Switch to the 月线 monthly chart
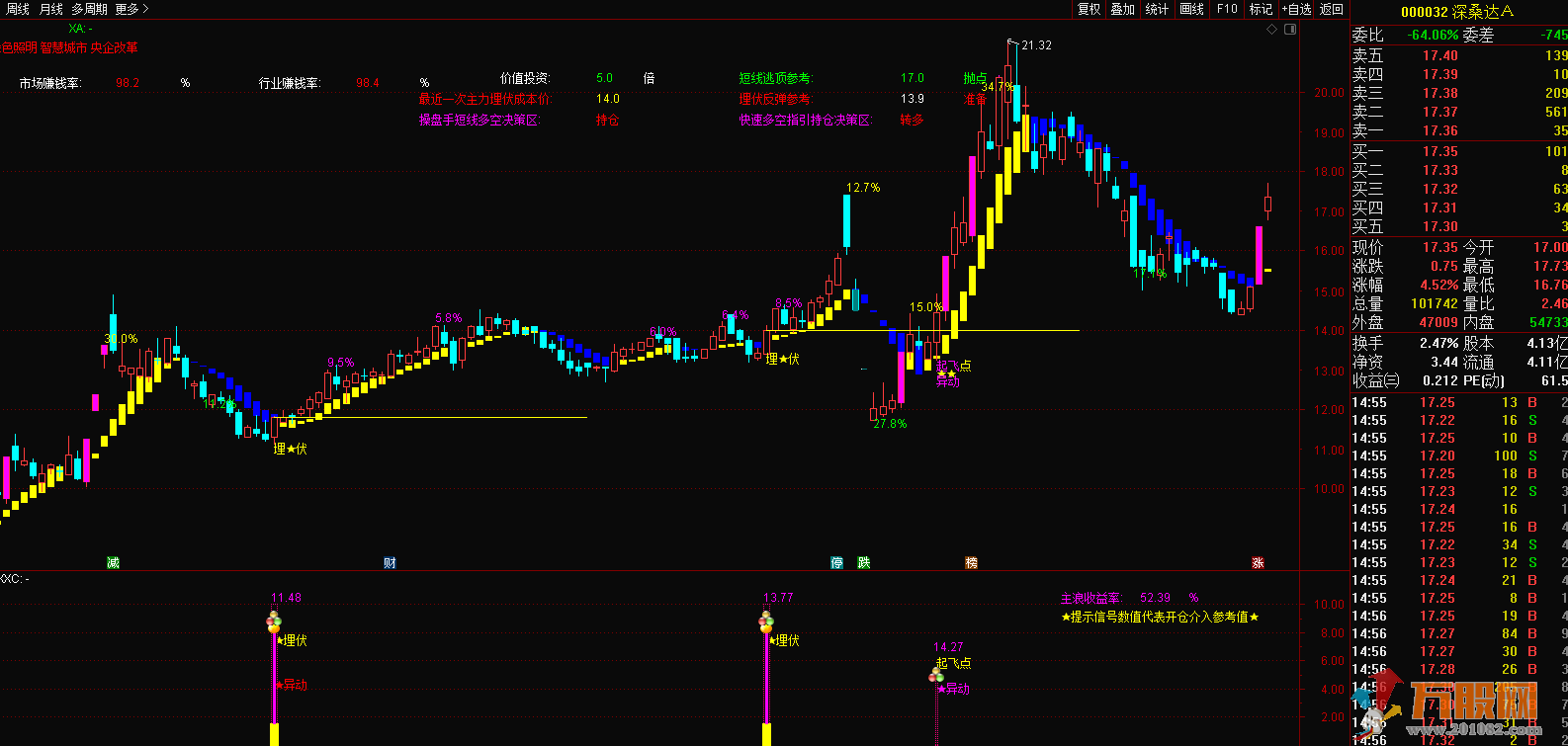The image size is (1568, 746). point(50,9)
